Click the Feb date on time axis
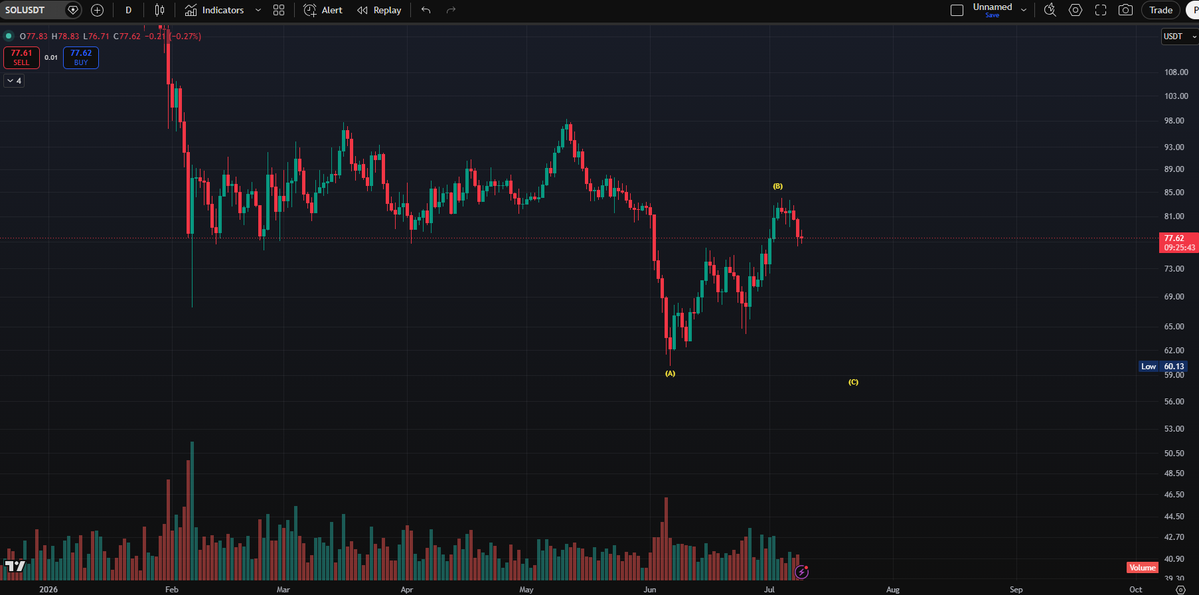The height and width of the screenshot is (595, 1199). (x=171, y=590)
